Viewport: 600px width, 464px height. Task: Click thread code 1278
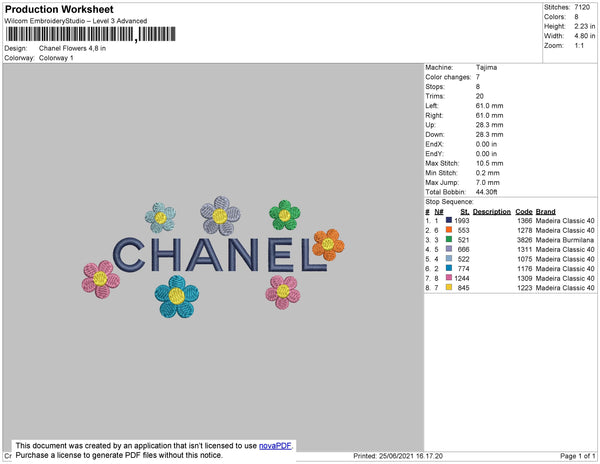pyautogui.click(x=525, y=230)
